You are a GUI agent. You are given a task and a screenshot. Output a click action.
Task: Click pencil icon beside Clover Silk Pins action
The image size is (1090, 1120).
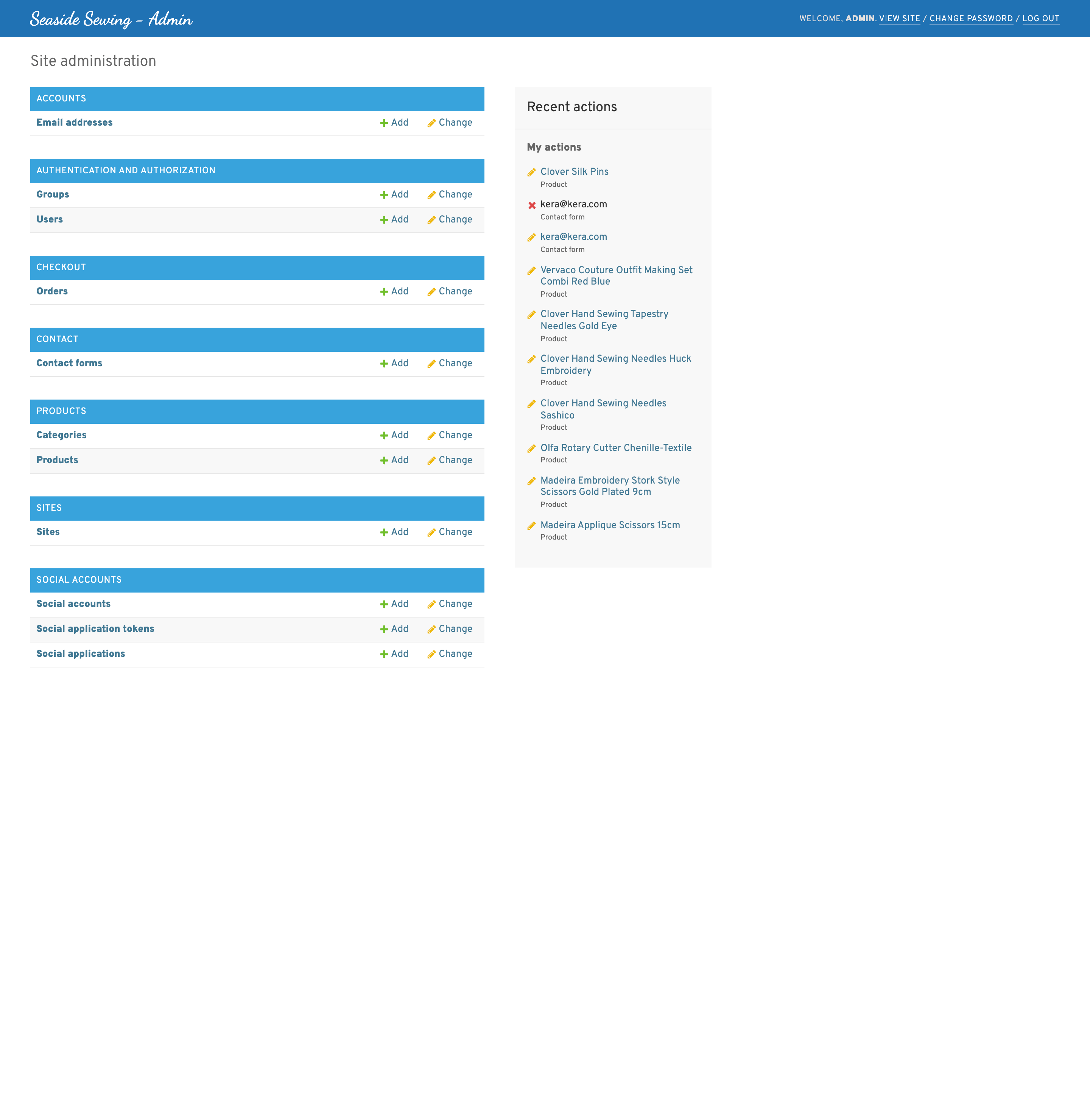(532, 172)
